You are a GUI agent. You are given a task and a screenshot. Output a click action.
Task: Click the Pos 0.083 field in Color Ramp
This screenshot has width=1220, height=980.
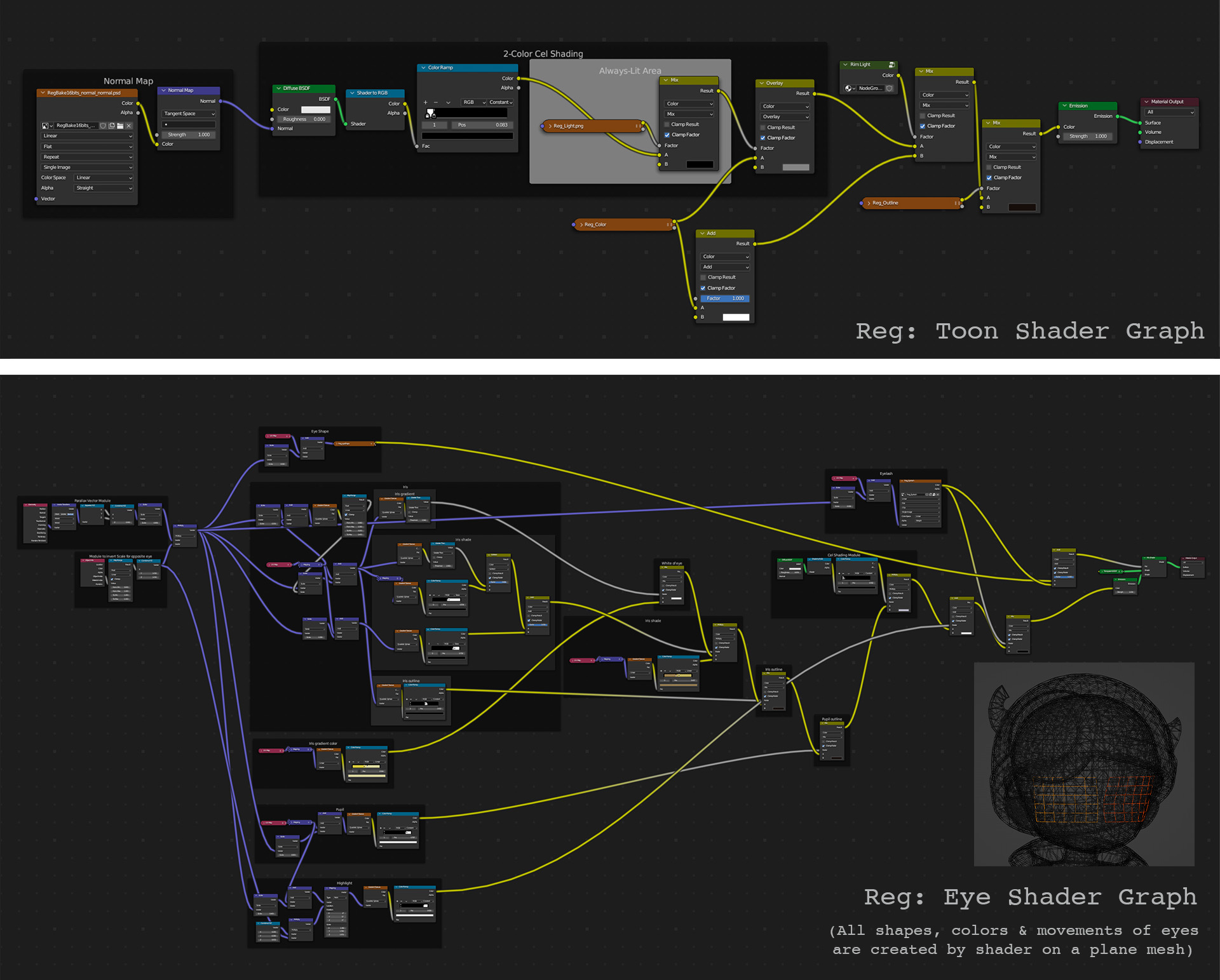coord(482,125)
